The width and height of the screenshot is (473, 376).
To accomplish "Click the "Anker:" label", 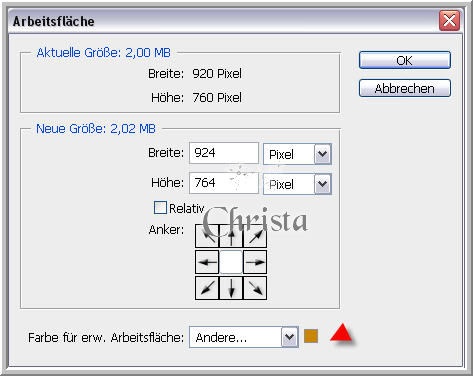I will point(166,230).
